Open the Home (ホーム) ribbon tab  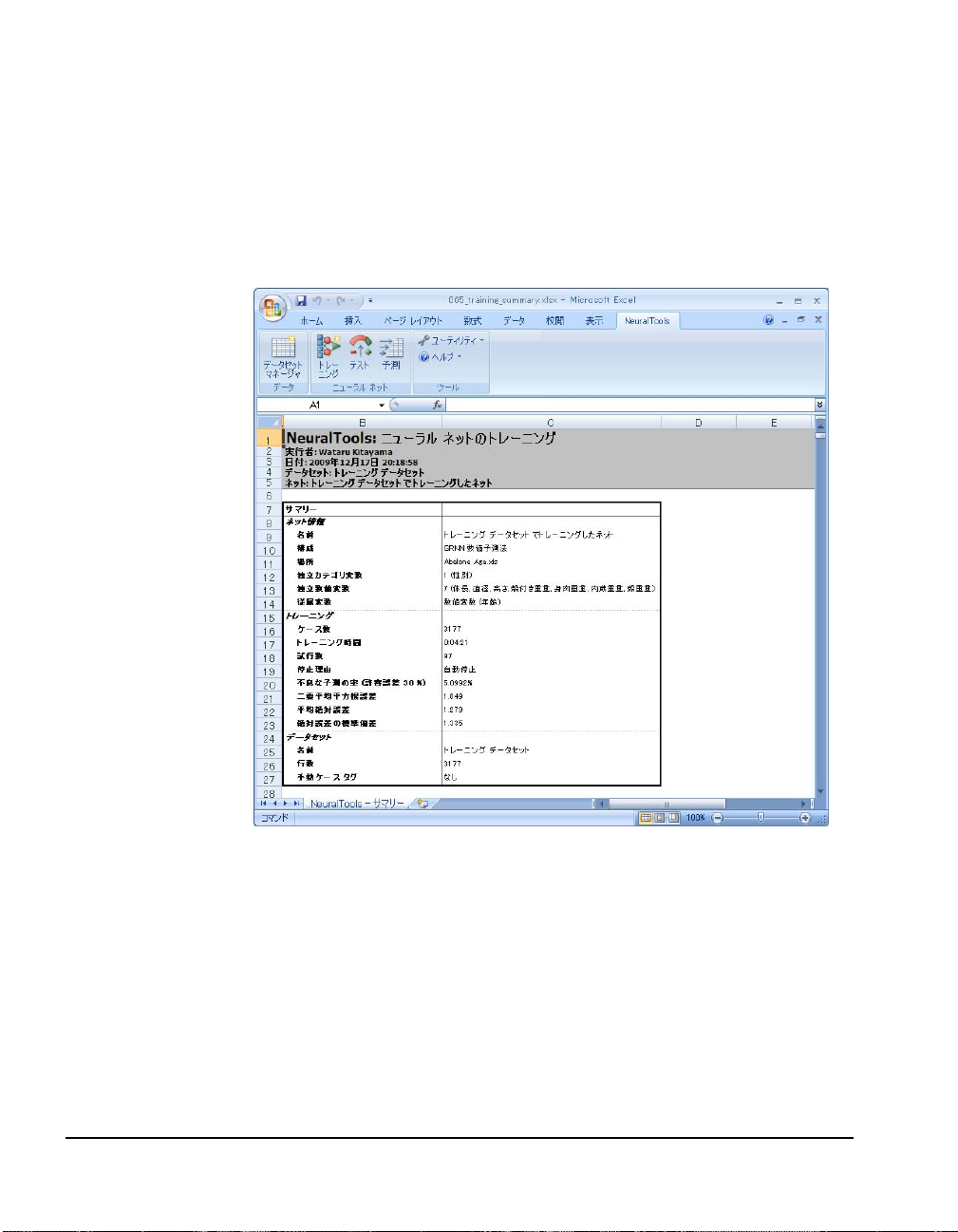(x=311, y=321)
